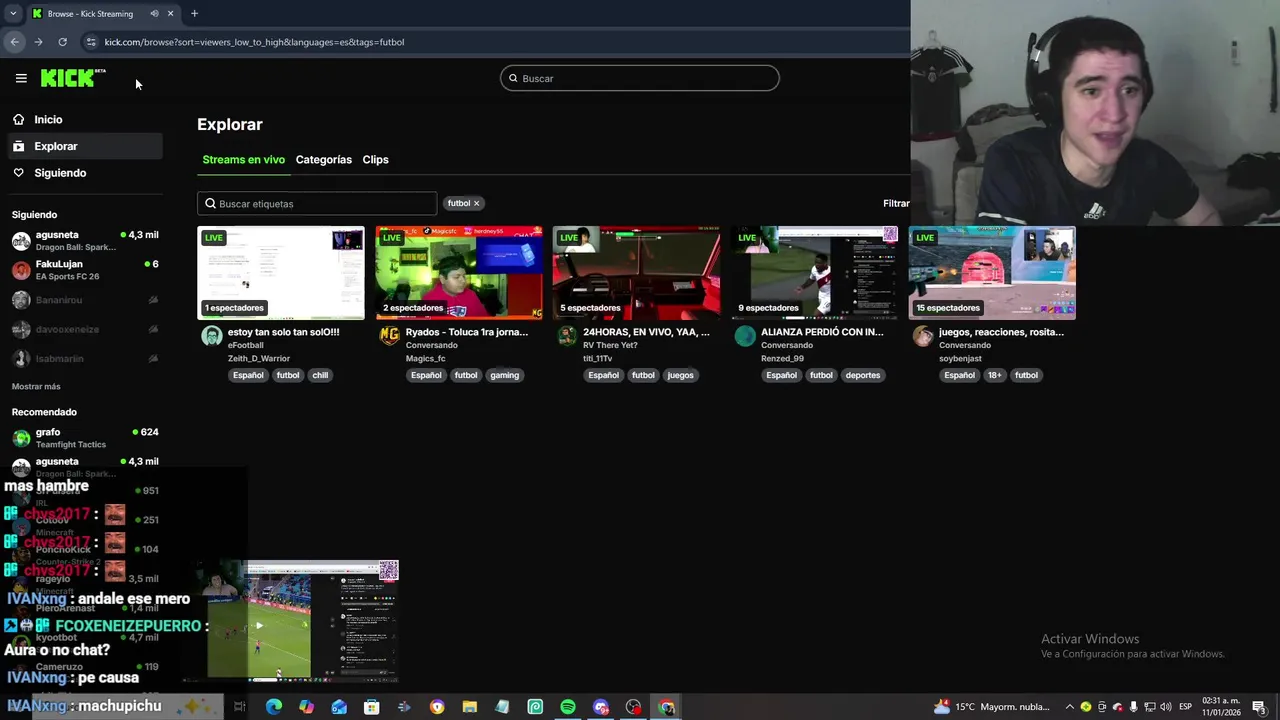Select the juegos tag on titi_11Tv stream
The image size is (1280, 720).
(680, 375)
